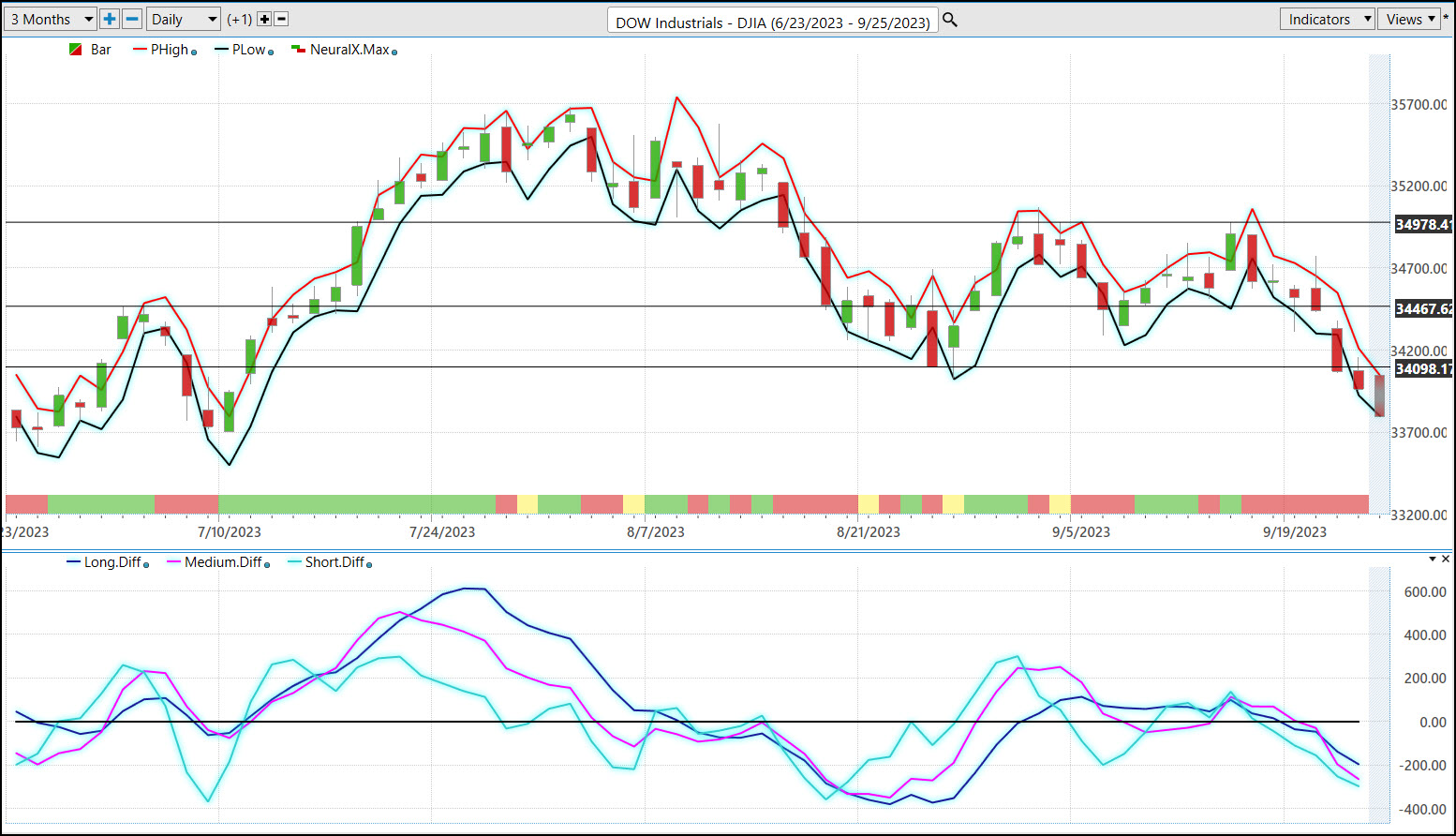Click the dot after PLow
This screenshot has width=1456, height=836.
tap(271, 52)
